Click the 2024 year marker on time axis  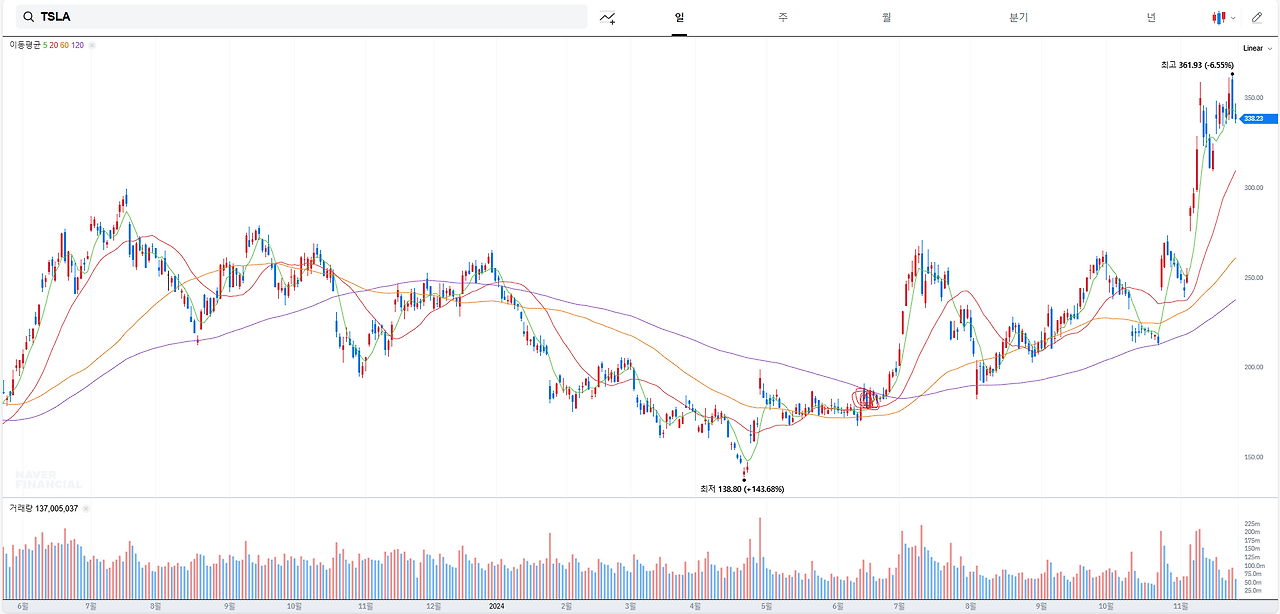[x=497, y=606]
